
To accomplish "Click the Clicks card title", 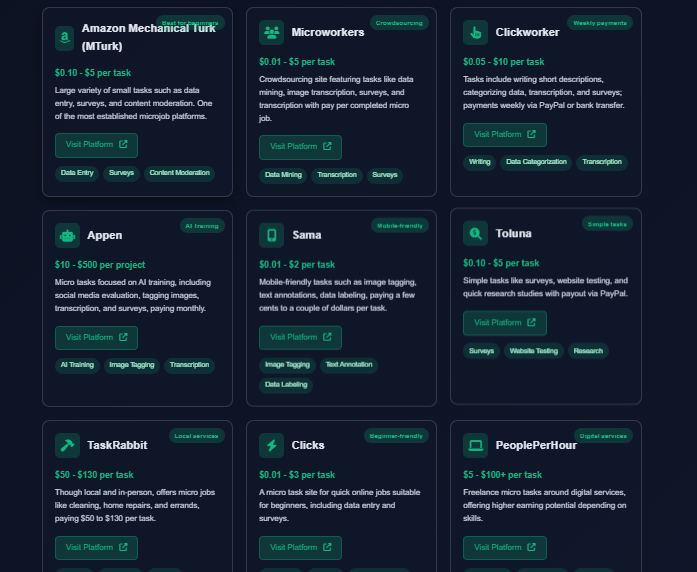I will click(x=308, y=445).
